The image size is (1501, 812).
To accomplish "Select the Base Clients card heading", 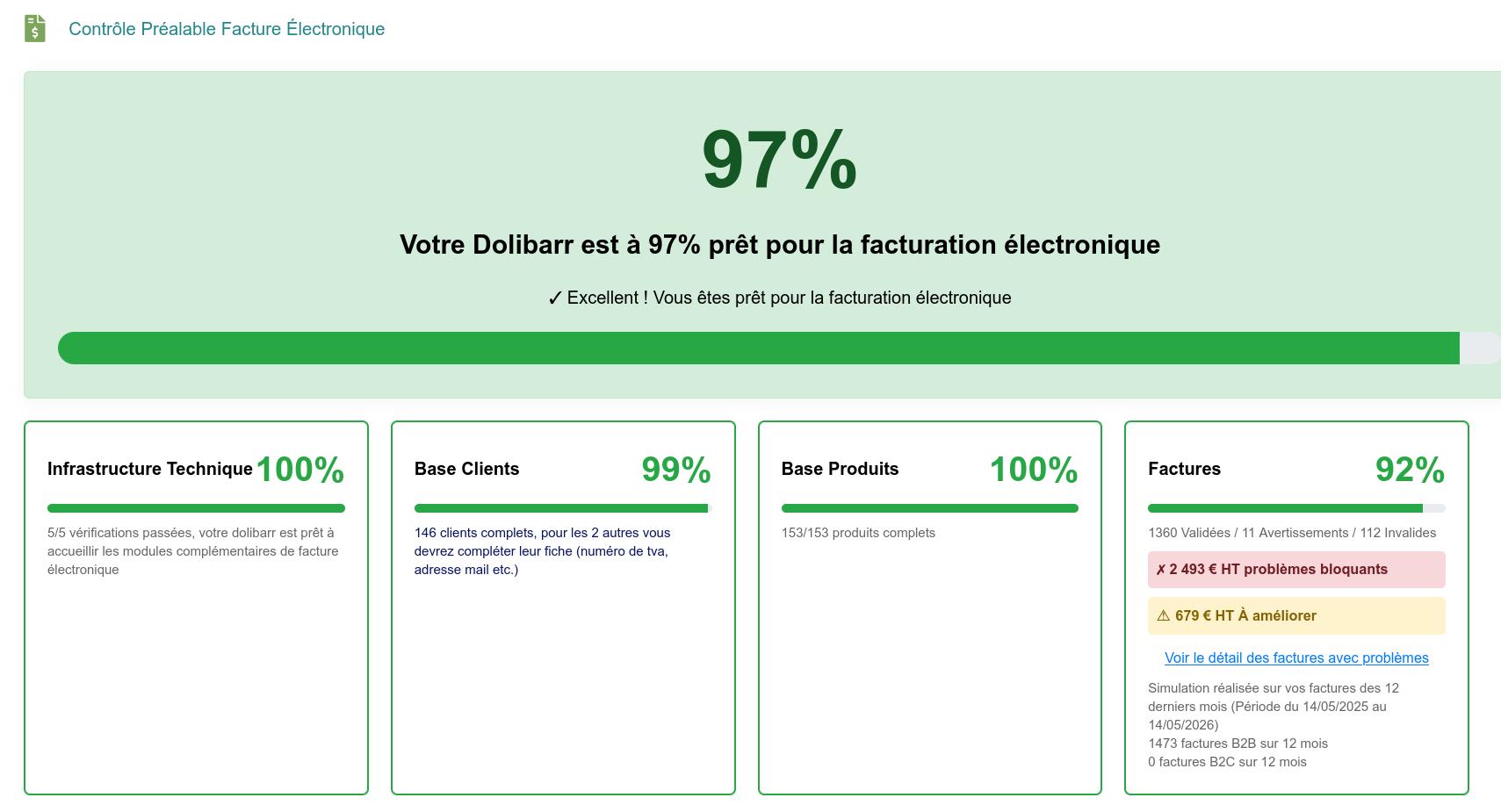I will (x=466, y=469).
